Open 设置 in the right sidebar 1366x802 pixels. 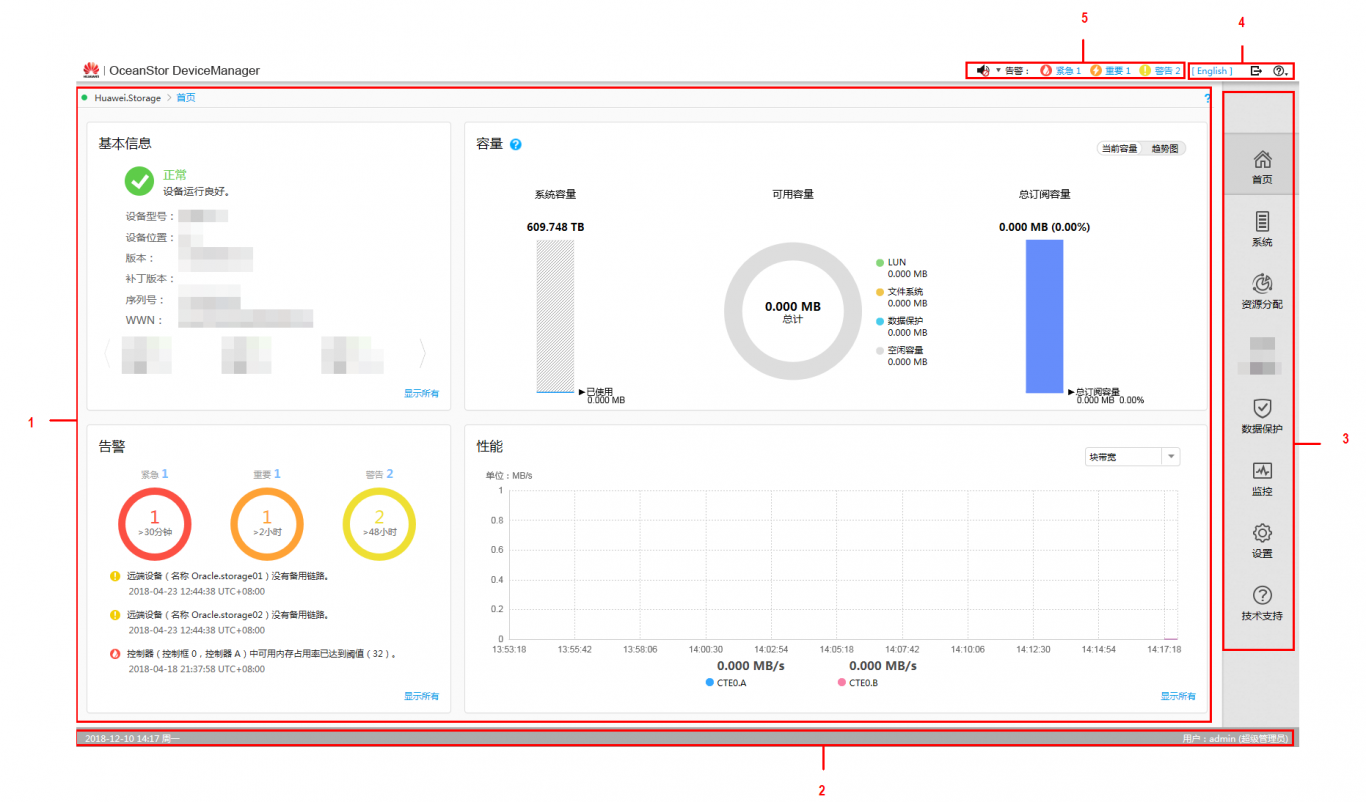tap(1262, 540)
